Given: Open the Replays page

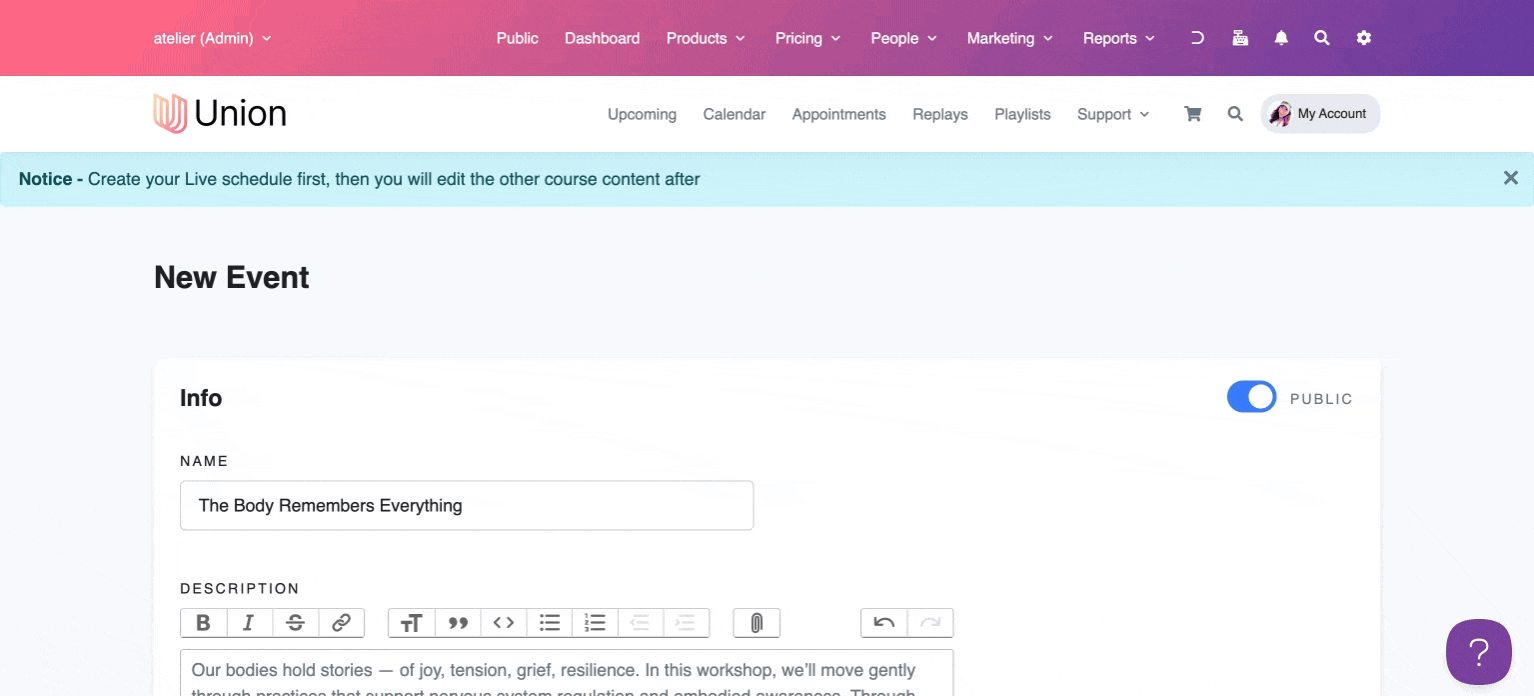Looking at the screenshot, I should (x=940, y=114).
